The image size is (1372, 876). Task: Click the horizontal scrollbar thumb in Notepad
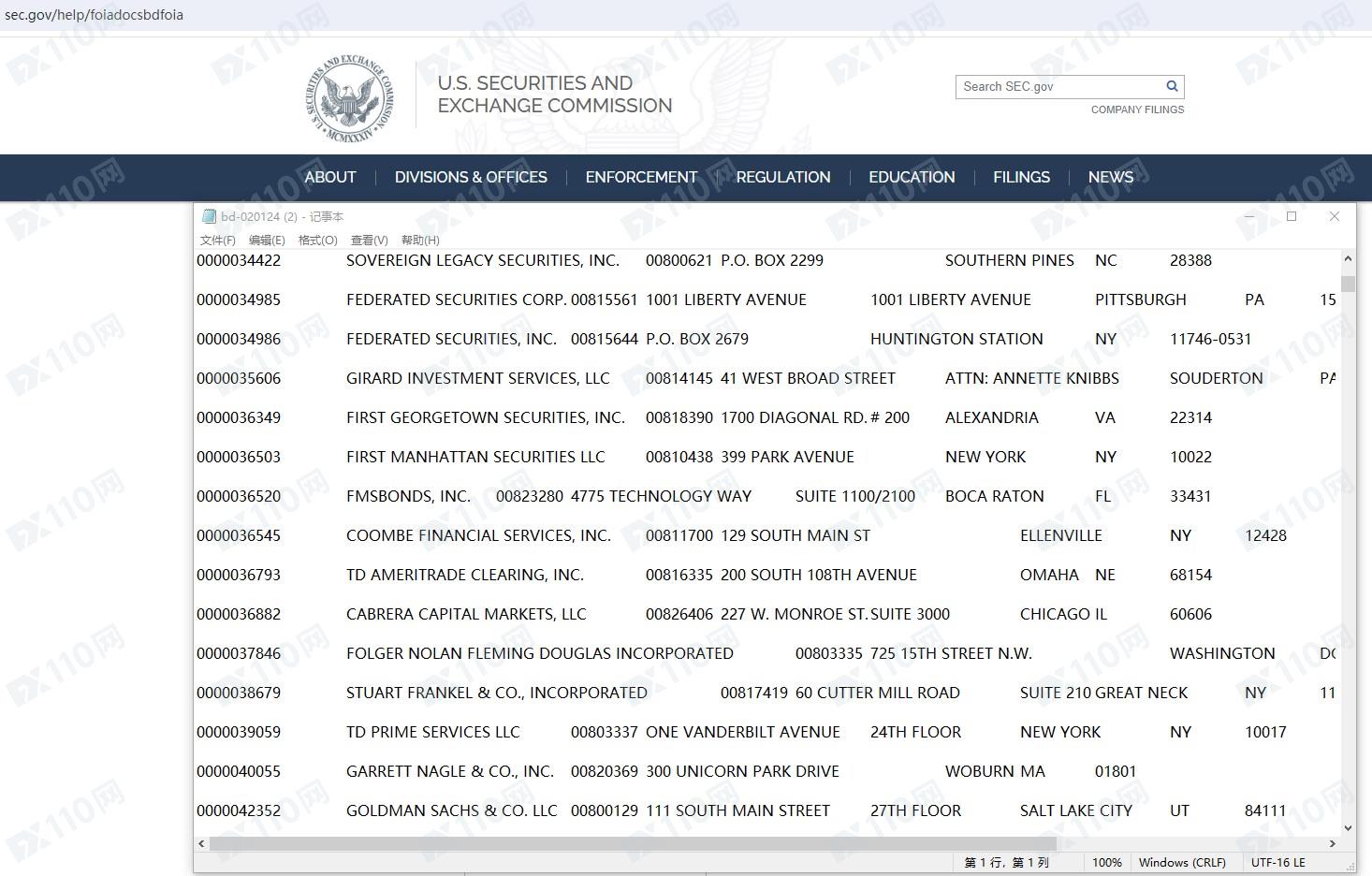[x=633, y=843]
